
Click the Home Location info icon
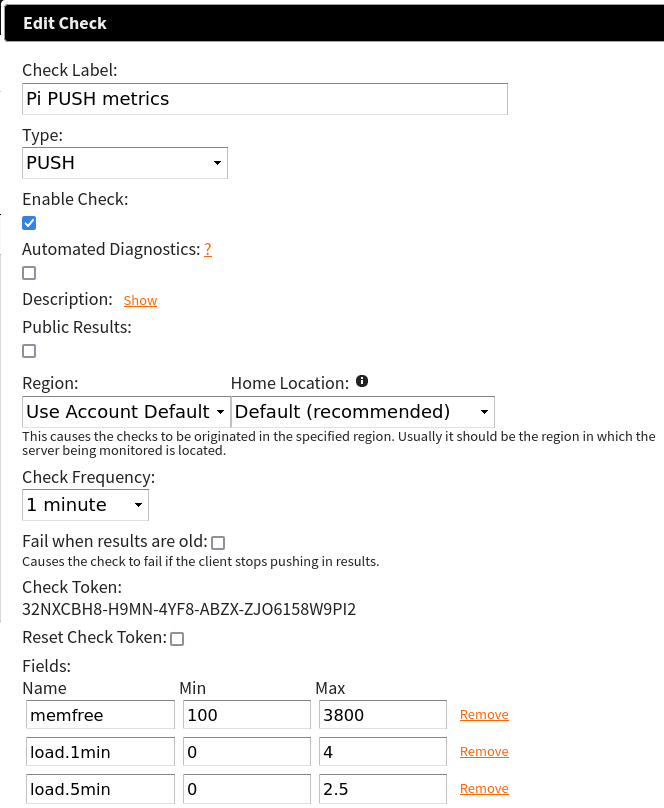click(362, 381)
